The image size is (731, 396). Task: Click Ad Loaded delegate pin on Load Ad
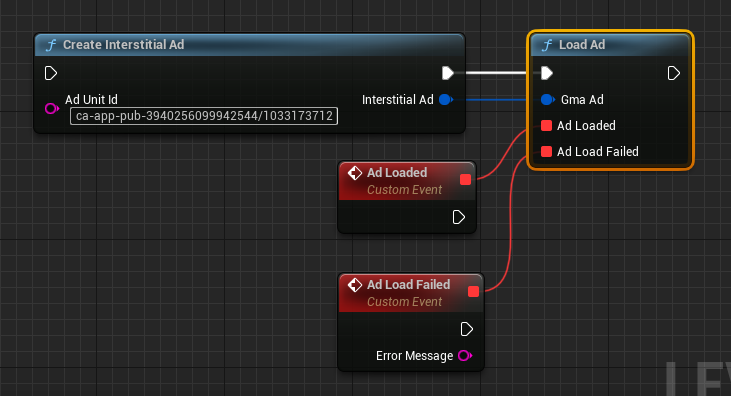coord(546,125)
